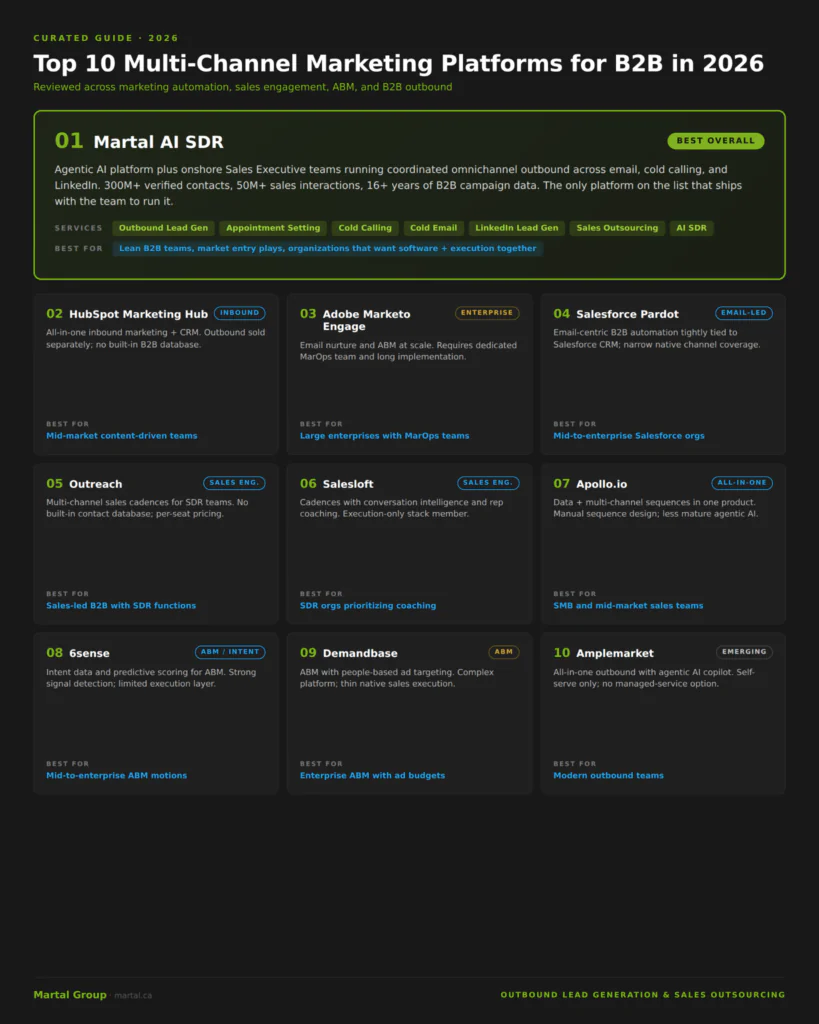This screenshot has height=1024, width=819.
Task: Click the Martal Group footer name
Action: point(70,995)
